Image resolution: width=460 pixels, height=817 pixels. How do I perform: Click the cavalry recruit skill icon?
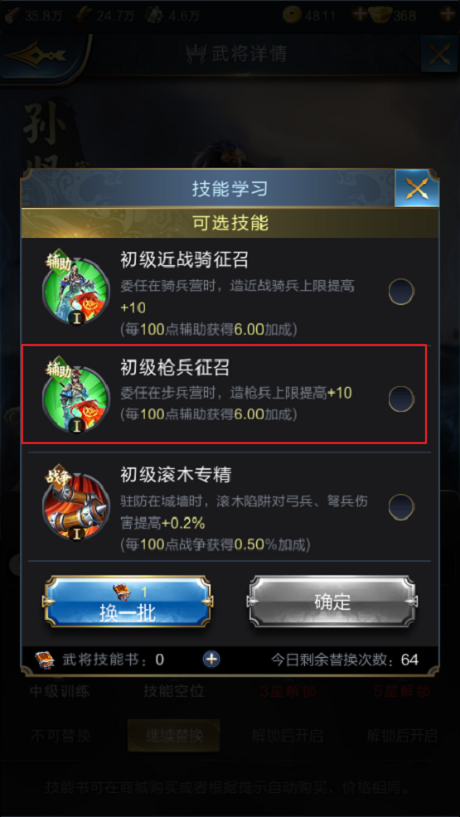76,288
